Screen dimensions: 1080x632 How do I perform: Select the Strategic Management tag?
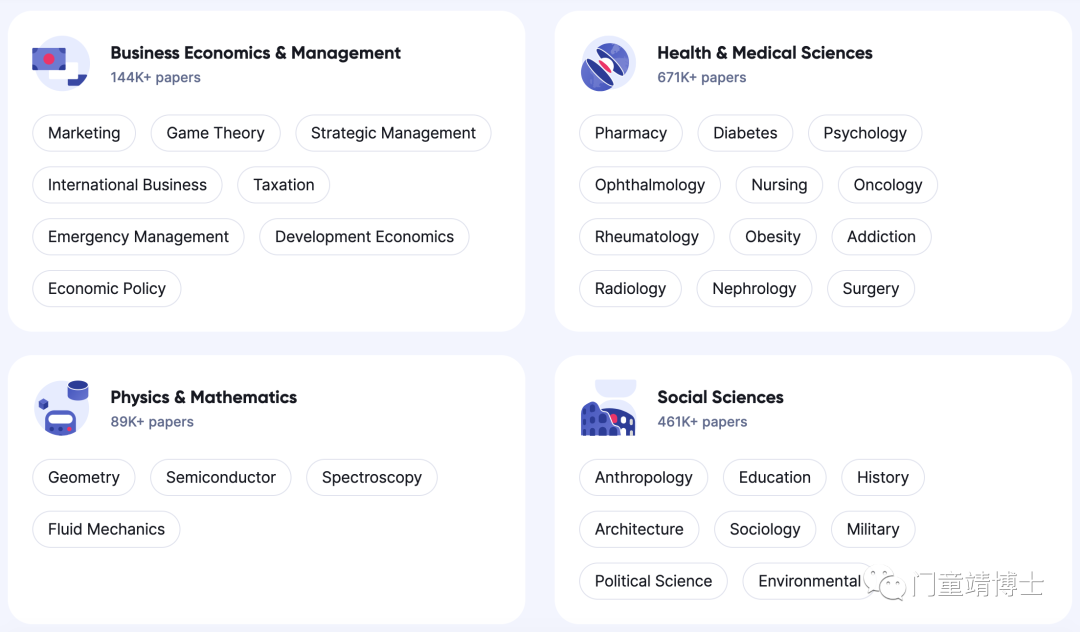pos(393,133)
